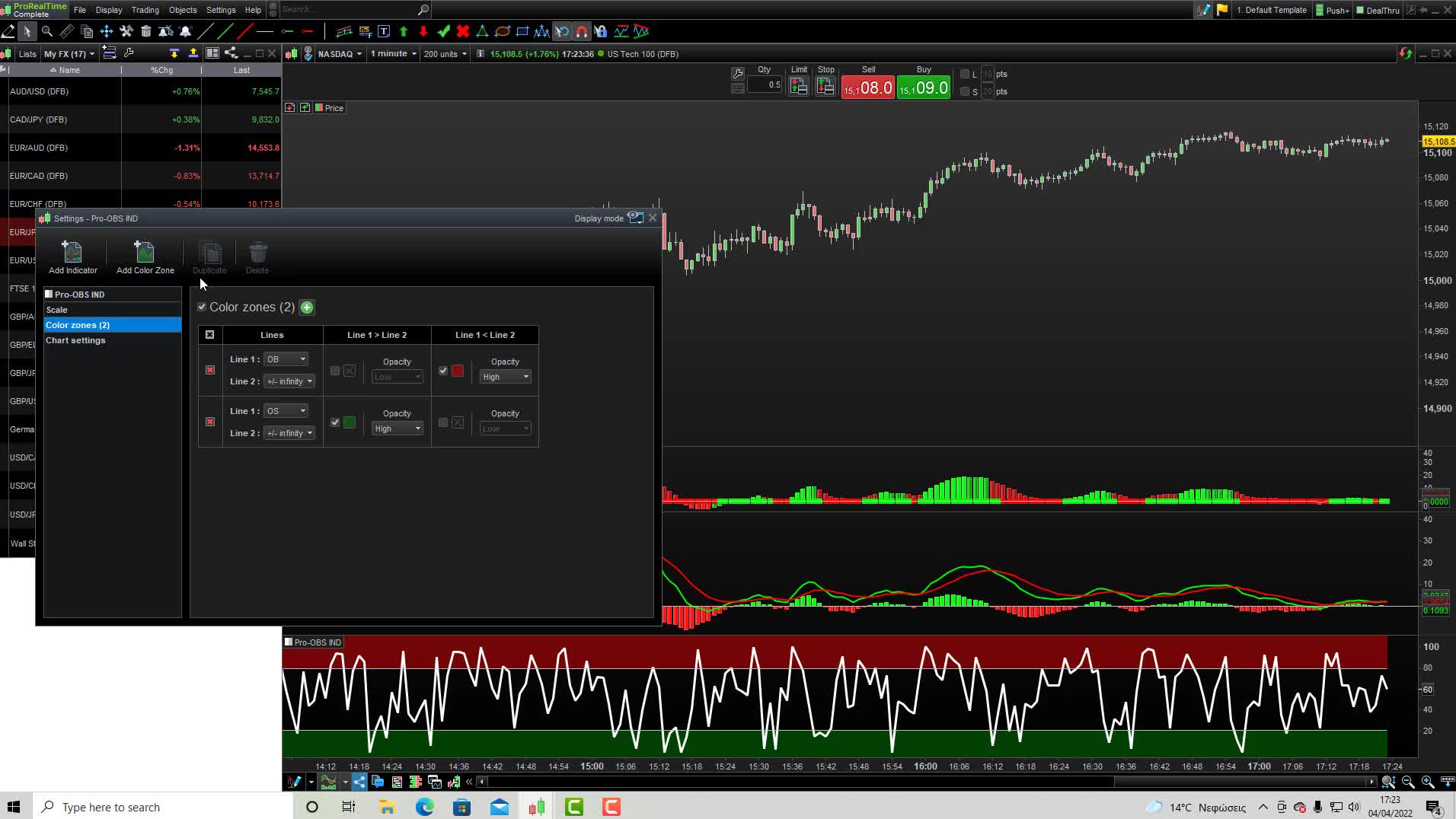Image resolution: width=1456 pixels, height=819 pixels.
Task: Click the Add Indicator icon in settings dialog
Action: click(72, 257)
